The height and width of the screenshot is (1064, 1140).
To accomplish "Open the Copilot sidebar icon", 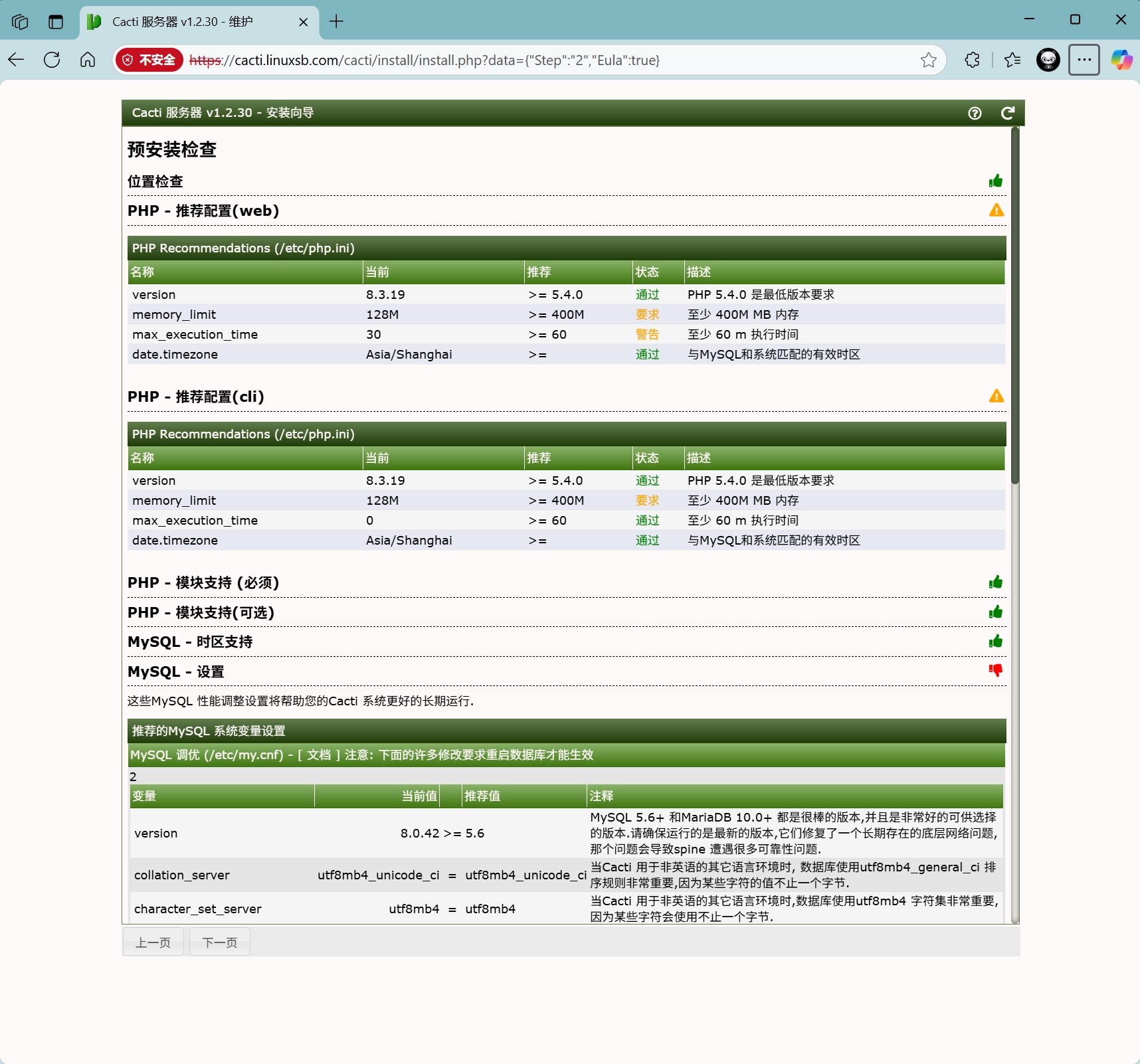I will [1122, 60].
